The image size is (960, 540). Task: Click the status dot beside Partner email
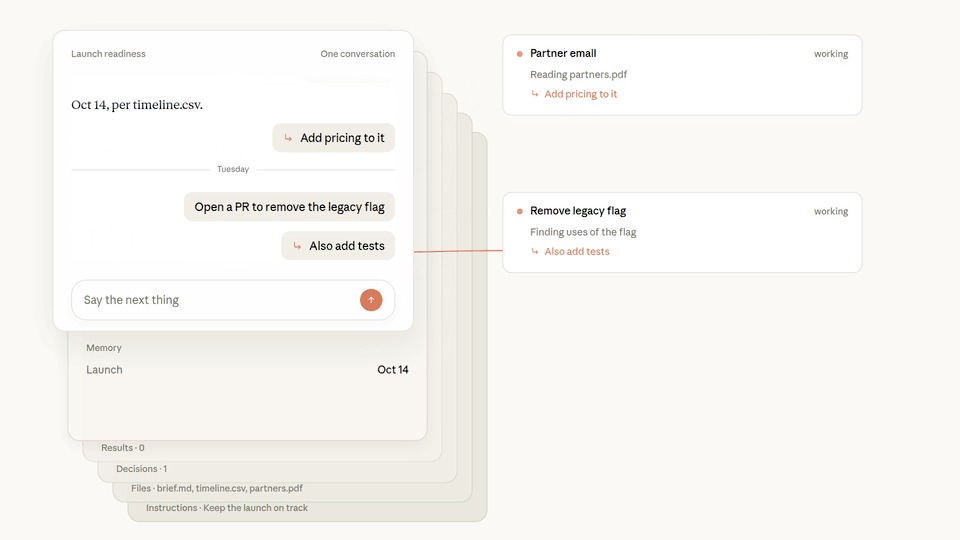tap(519, 54)
